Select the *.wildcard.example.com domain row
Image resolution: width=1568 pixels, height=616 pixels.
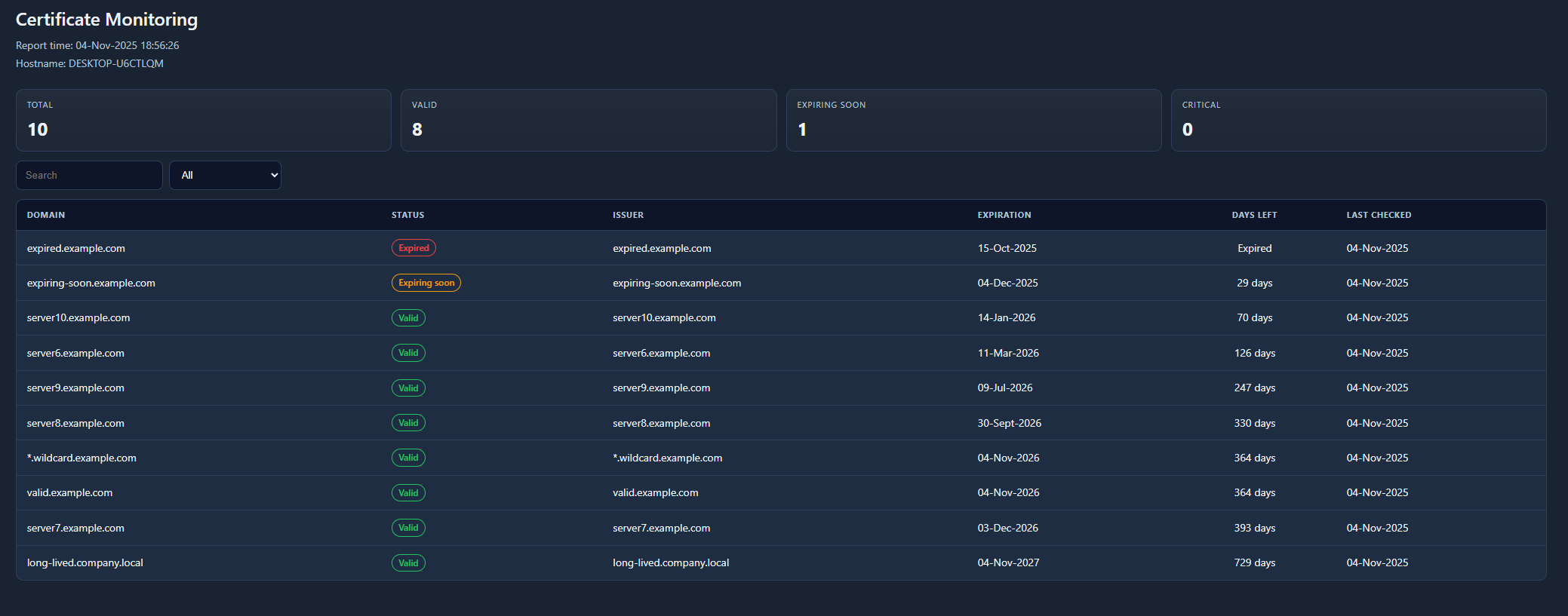(x=81, y=458)
